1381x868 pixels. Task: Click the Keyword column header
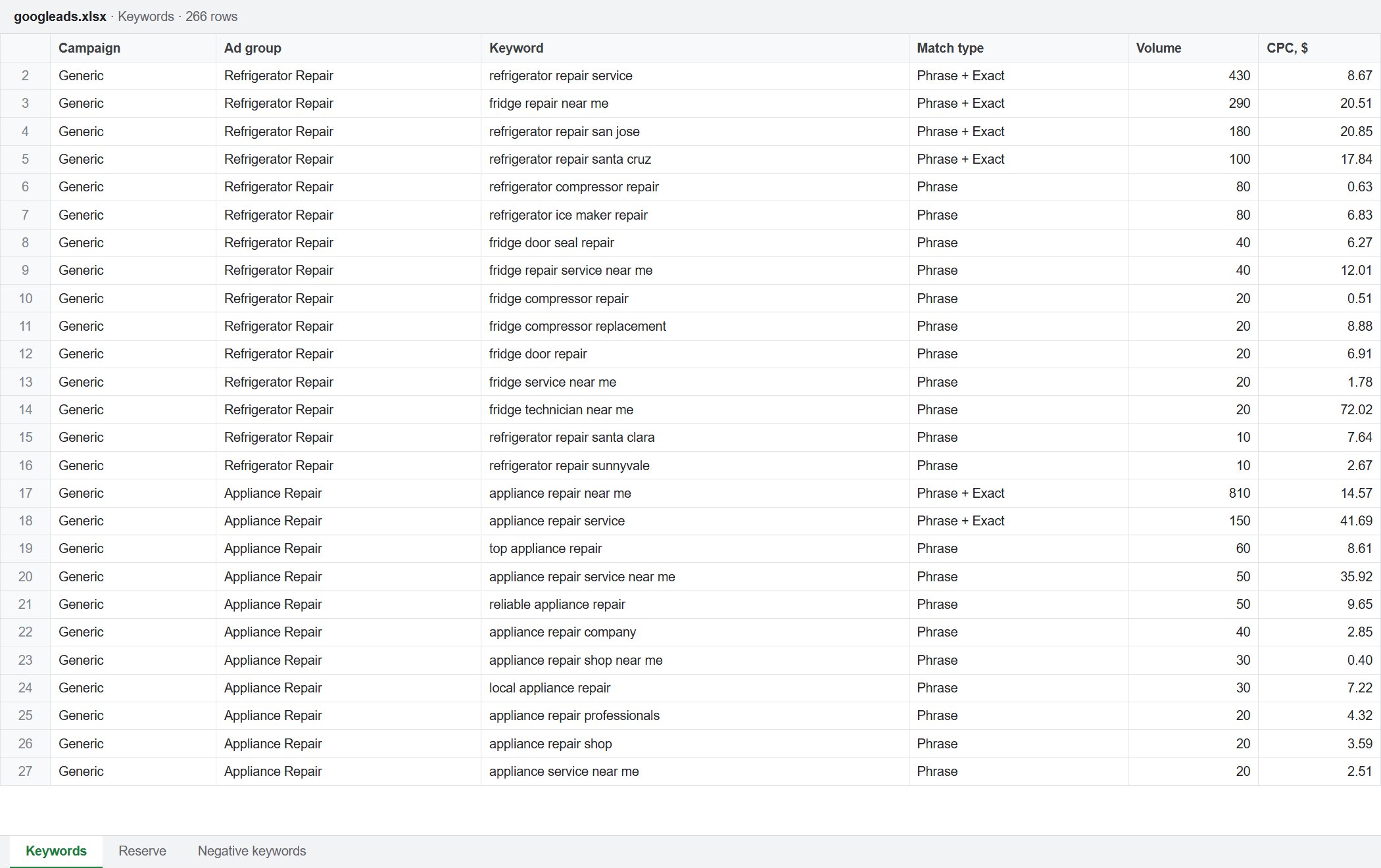click(x=694, y=48)
